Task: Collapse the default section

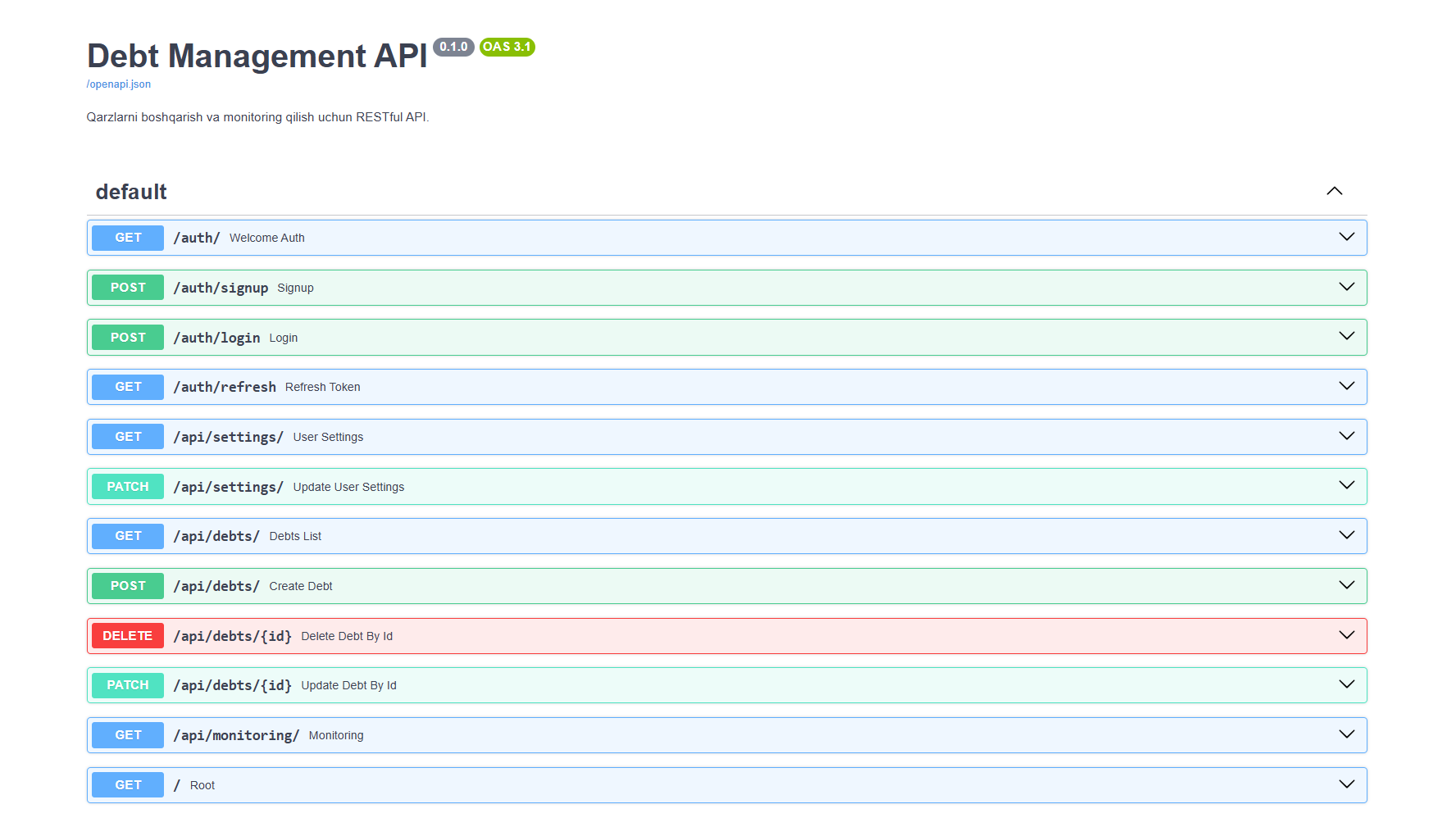Action: pyautogui.click(x=1335, y=191)
